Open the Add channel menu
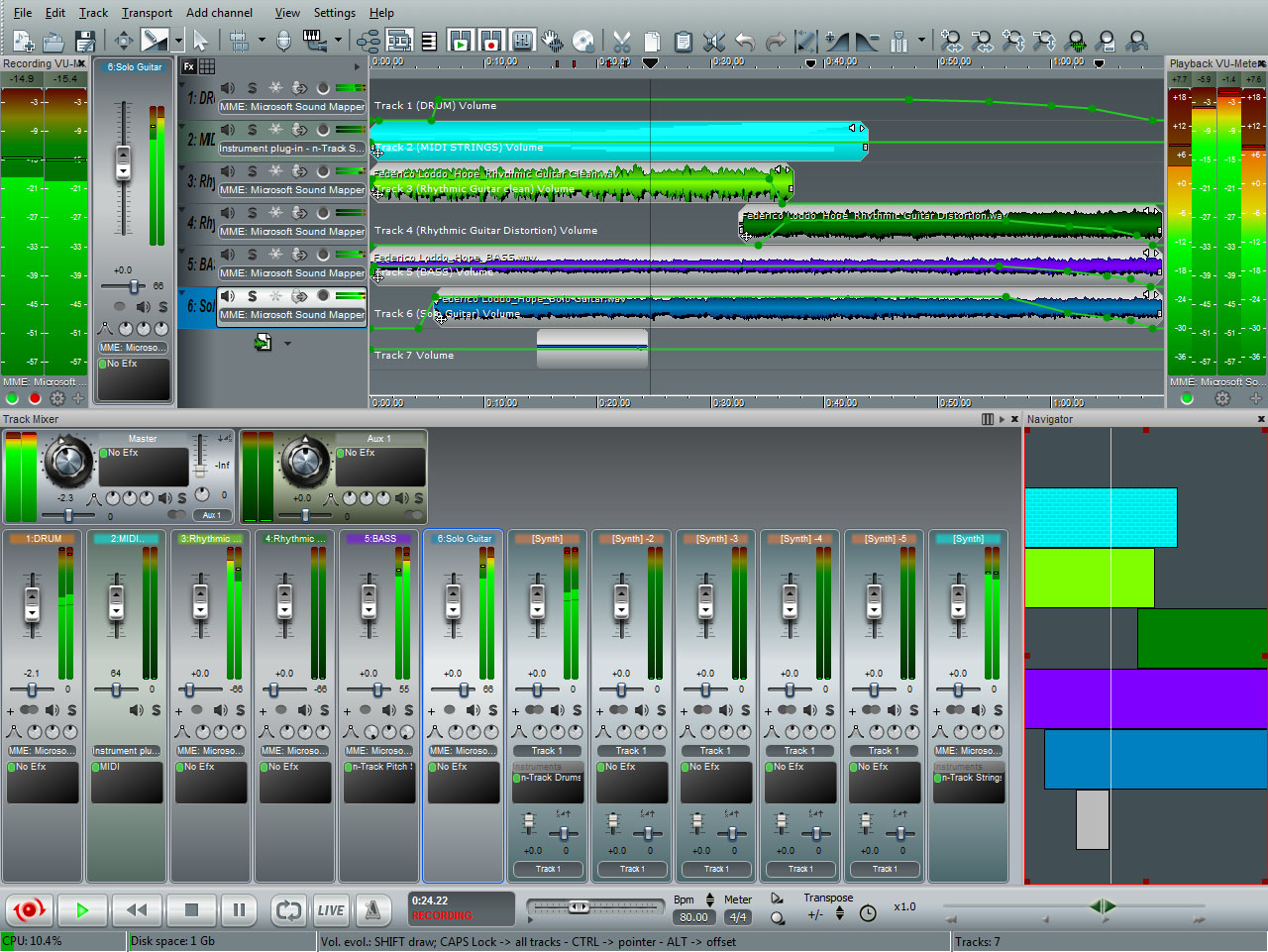 point(219,13)
